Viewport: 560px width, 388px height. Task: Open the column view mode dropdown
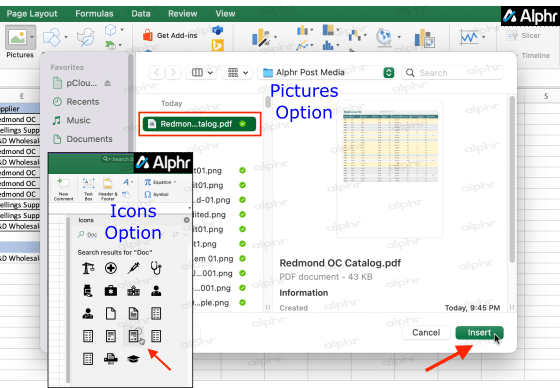tap(202, 73)
